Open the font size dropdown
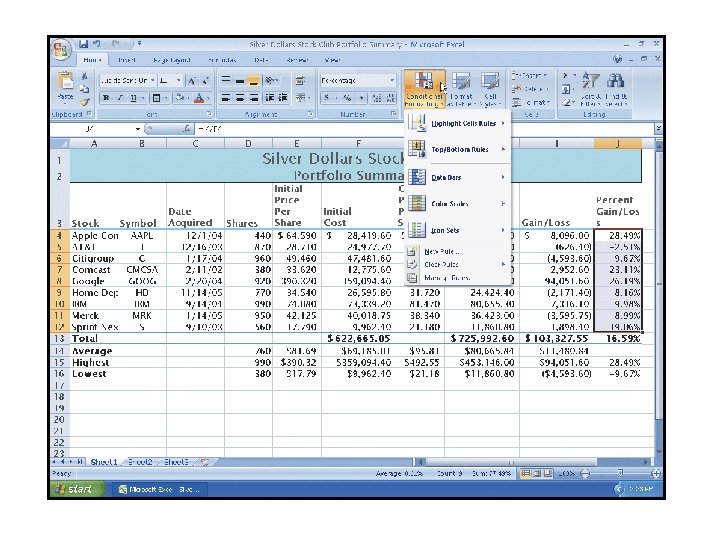 click(179, 81)
